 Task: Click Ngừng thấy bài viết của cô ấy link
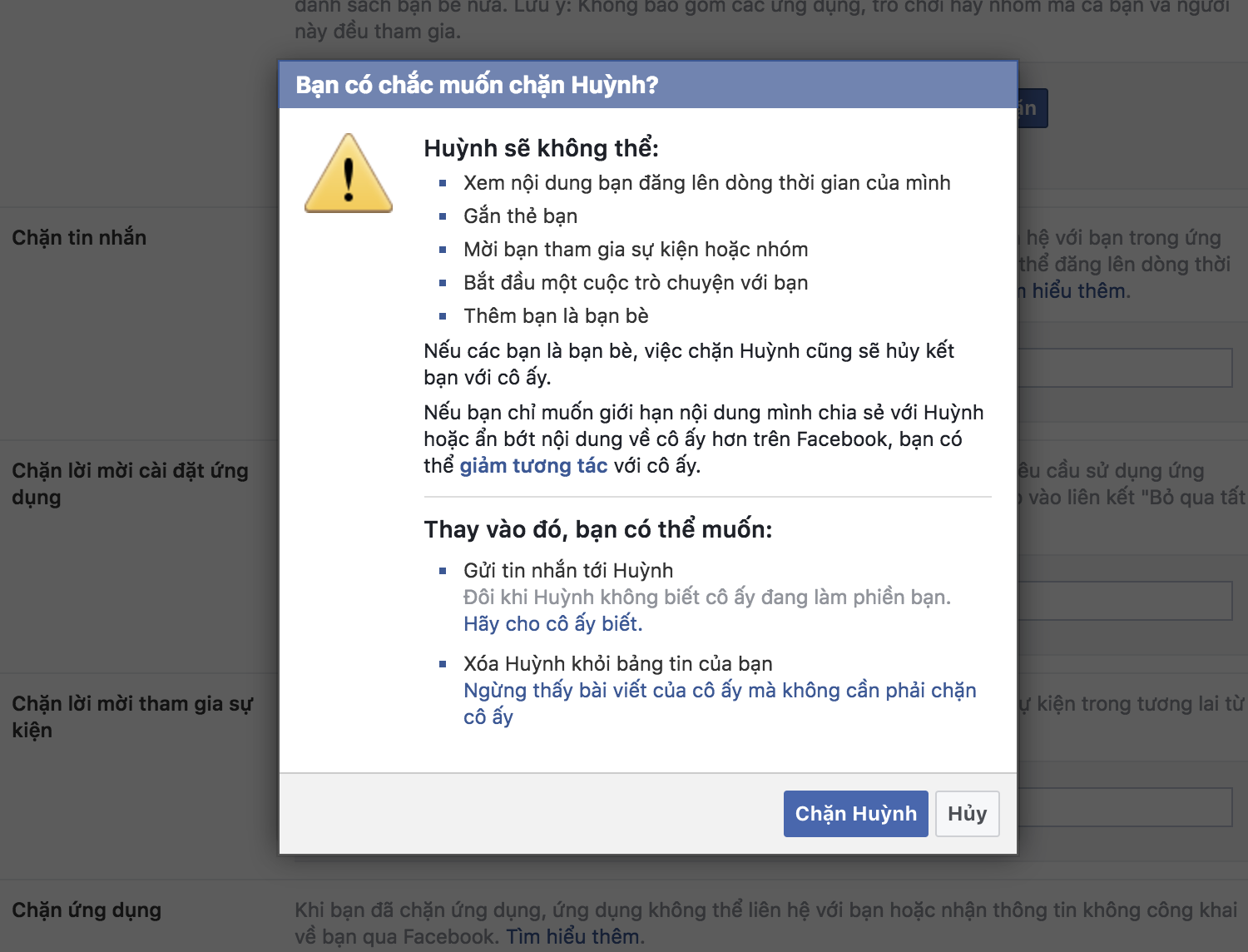(719, 691)
